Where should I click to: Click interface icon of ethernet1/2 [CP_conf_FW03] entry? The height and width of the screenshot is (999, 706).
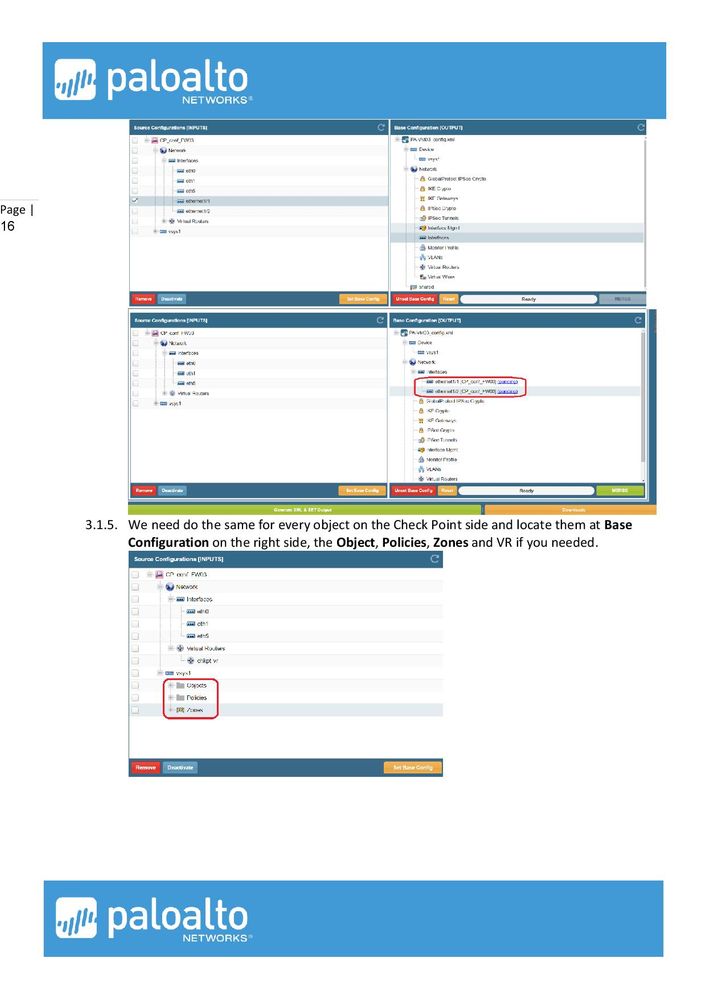429,391
